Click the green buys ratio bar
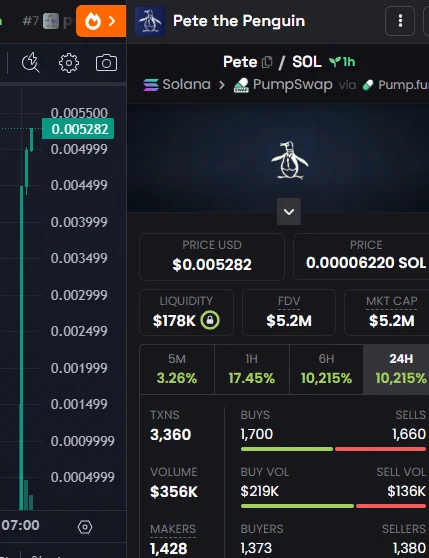Screen dimensions: 429x558 287,449
